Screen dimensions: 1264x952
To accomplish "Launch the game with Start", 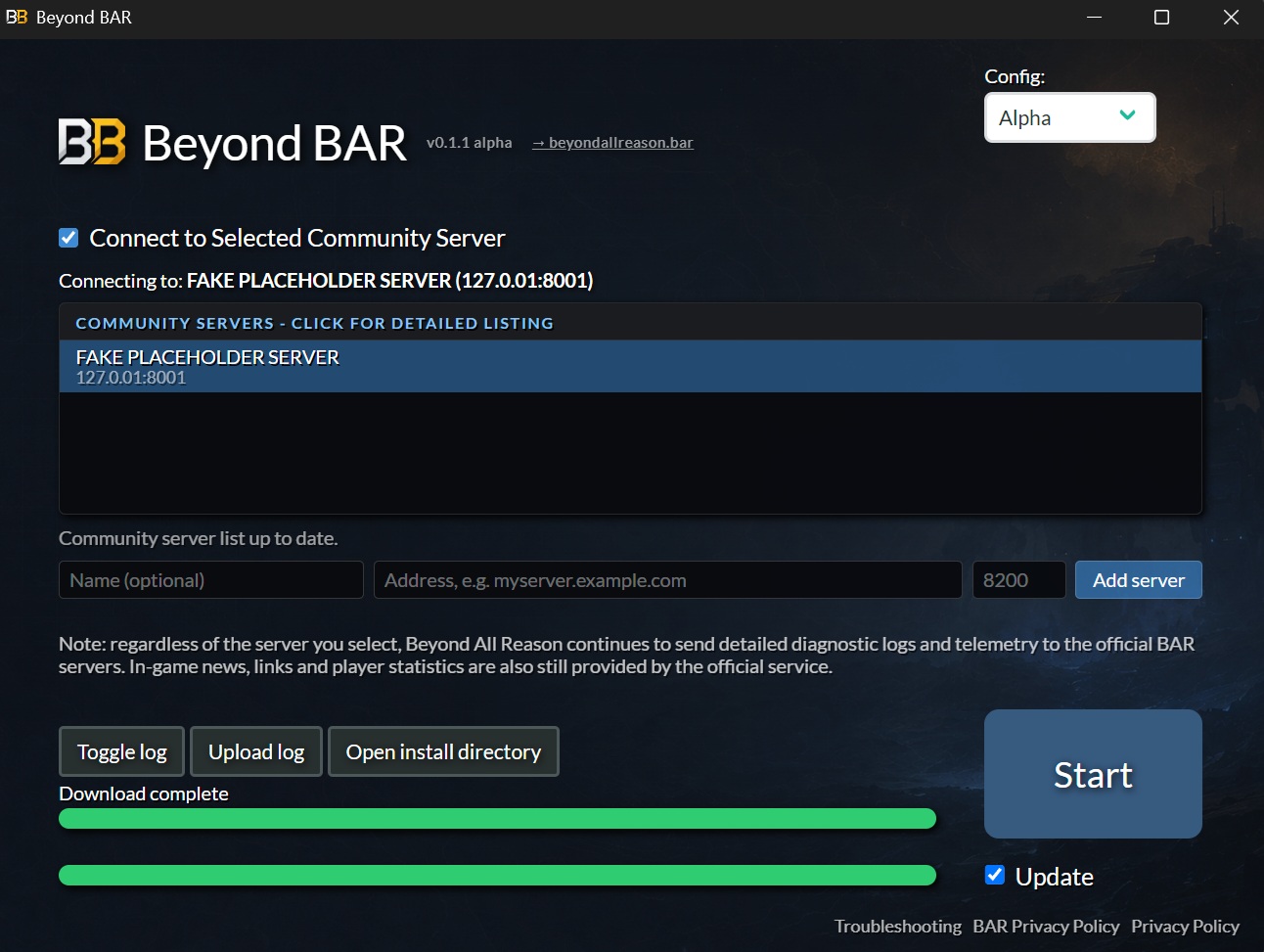I will 1093,774.
